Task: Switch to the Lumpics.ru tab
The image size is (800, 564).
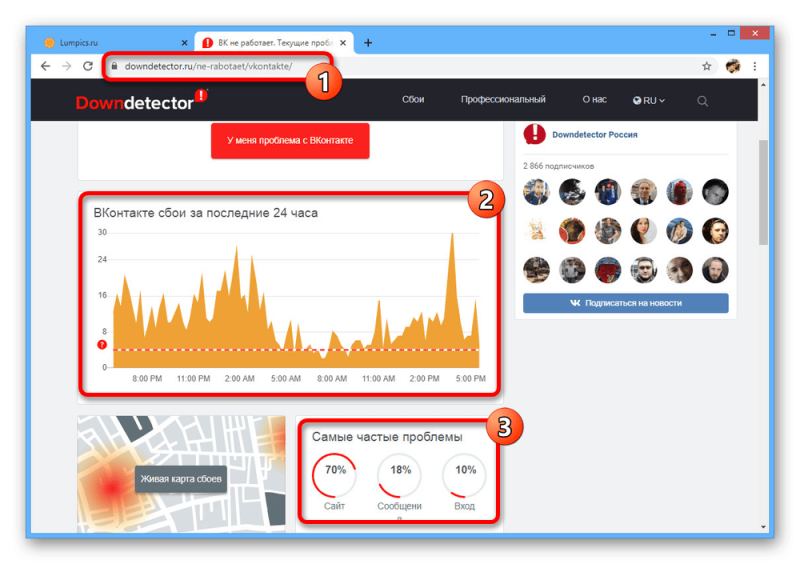Action: click(115, 43)
